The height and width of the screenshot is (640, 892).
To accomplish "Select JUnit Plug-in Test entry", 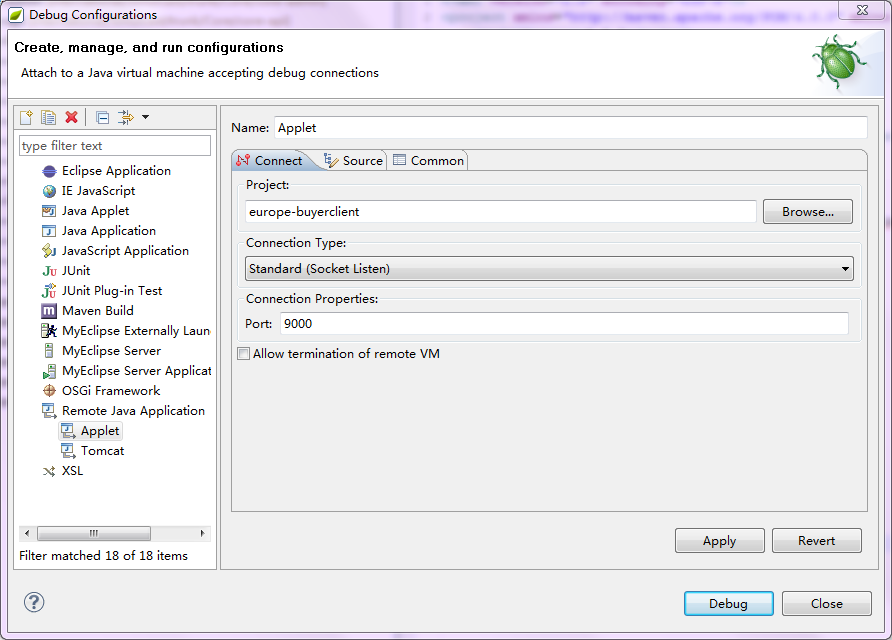I will (x=112, y=291).
